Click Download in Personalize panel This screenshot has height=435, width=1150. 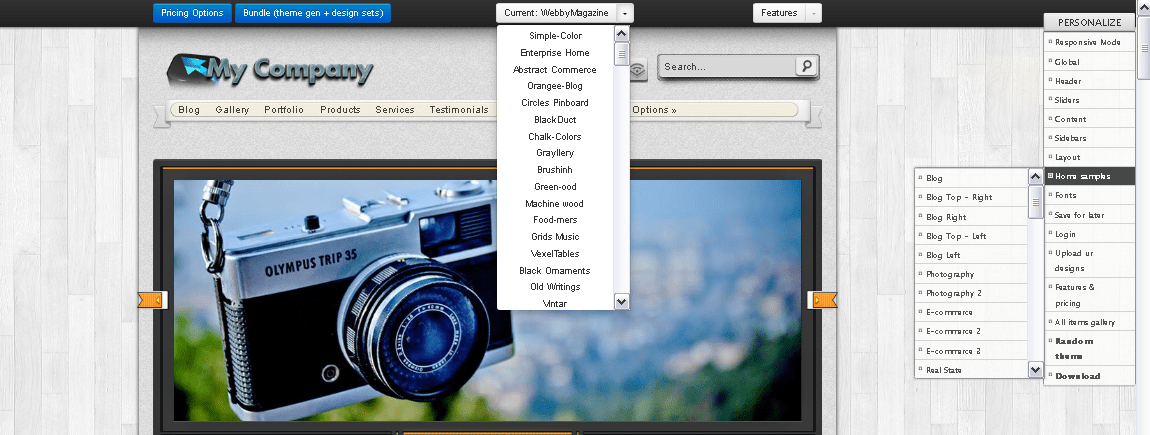[1090, 376]
